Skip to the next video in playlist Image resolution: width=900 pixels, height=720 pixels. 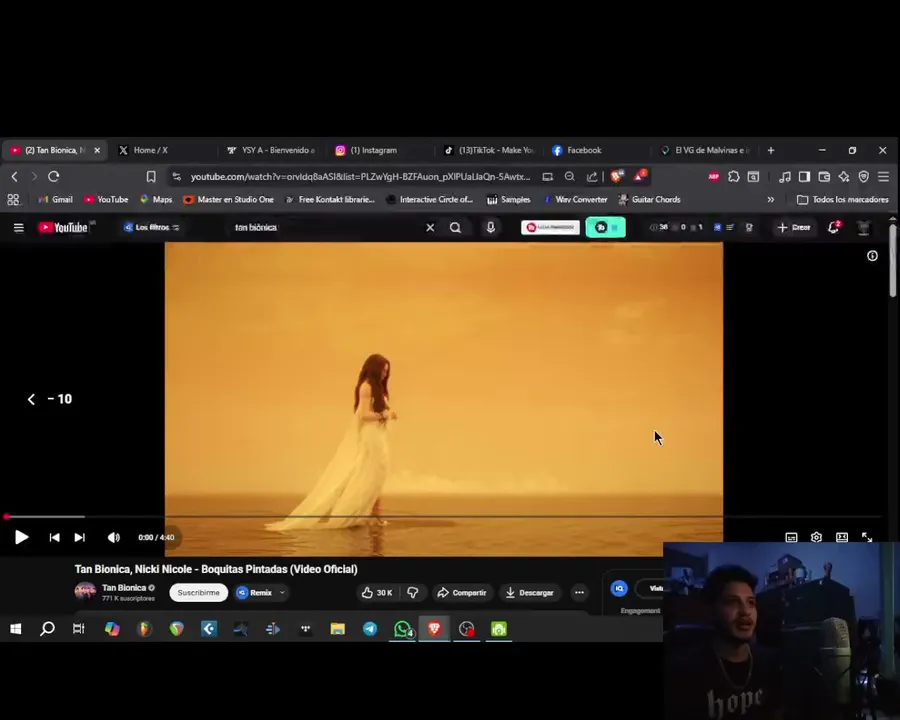[80, 537]
